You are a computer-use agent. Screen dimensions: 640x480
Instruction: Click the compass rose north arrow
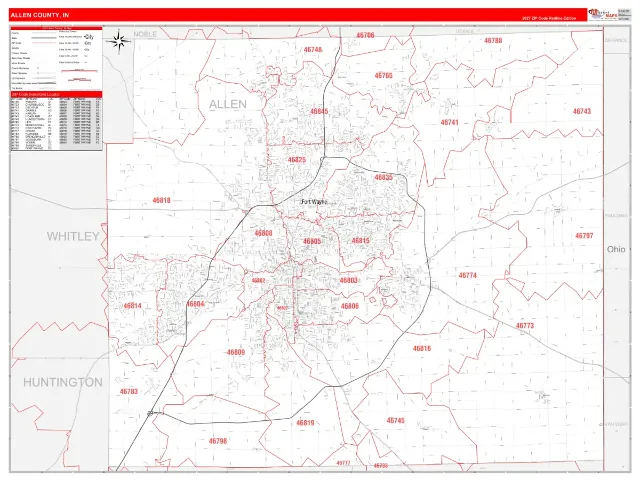[119, 41]
